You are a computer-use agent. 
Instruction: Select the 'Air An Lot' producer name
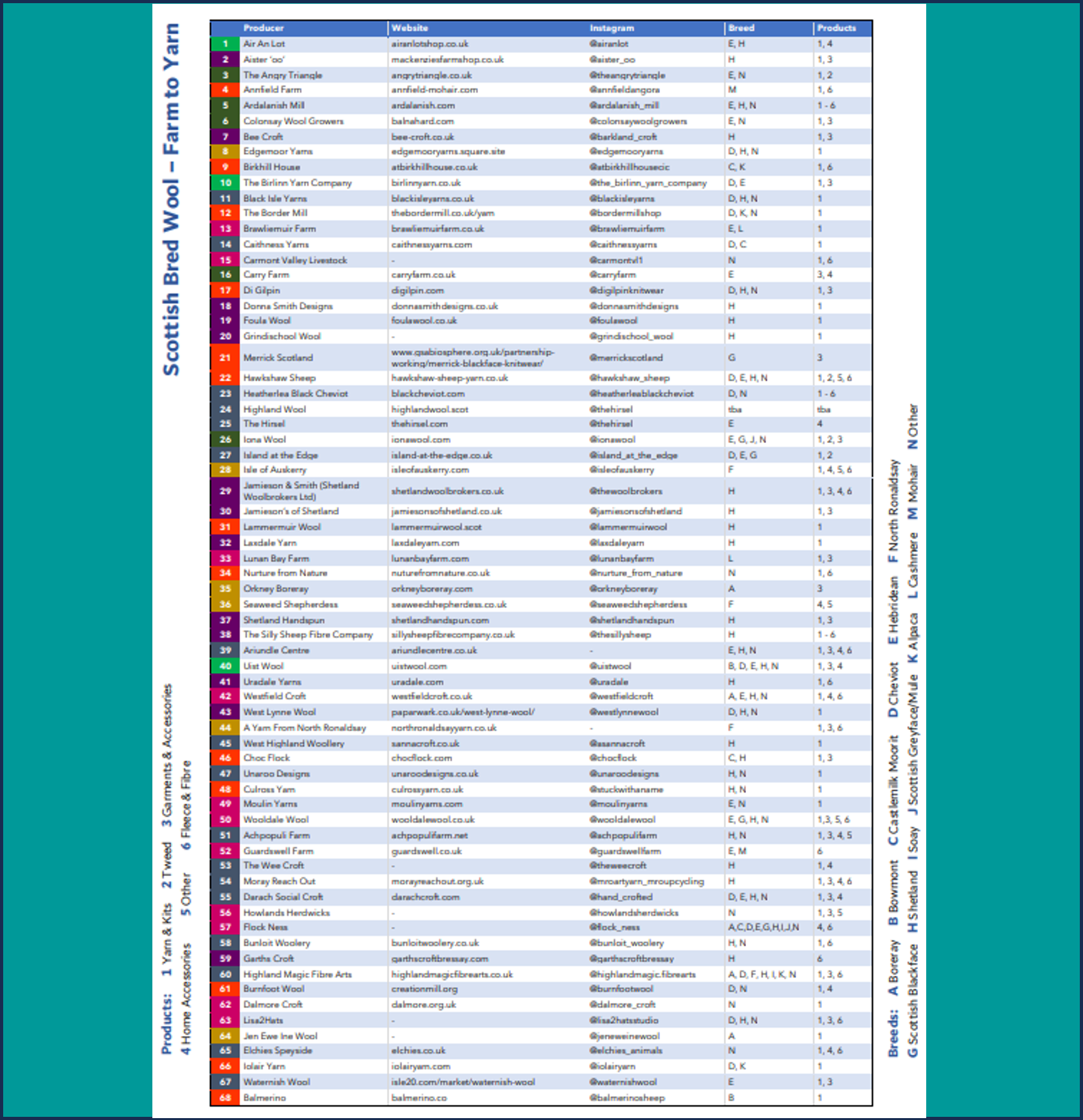[264, 44]
